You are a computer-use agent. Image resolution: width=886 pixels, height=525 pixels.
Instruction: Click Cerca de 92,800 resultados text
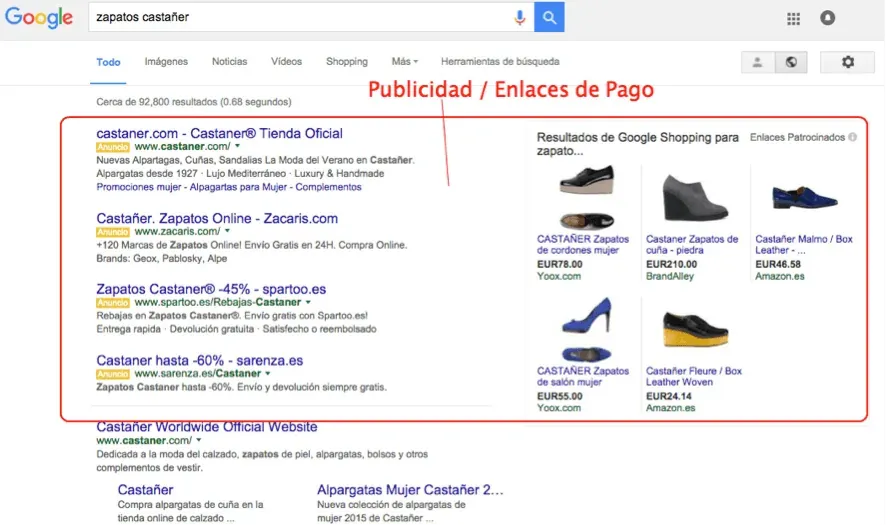194,102
